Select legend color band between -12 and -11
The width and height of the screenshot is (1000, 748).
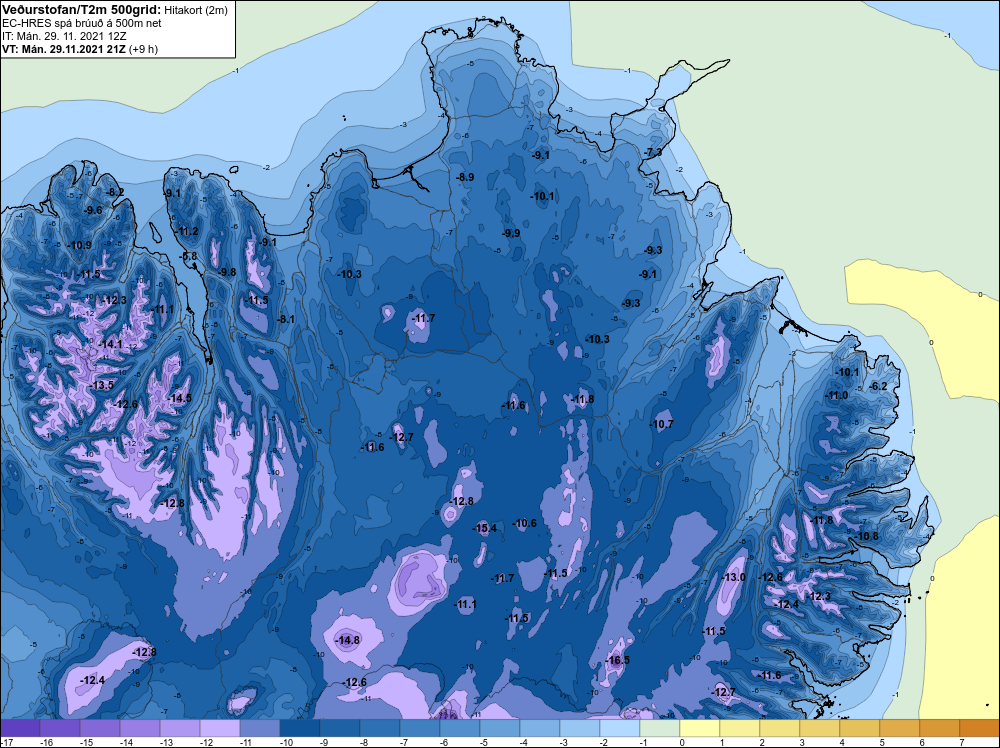tap(220, 728)
